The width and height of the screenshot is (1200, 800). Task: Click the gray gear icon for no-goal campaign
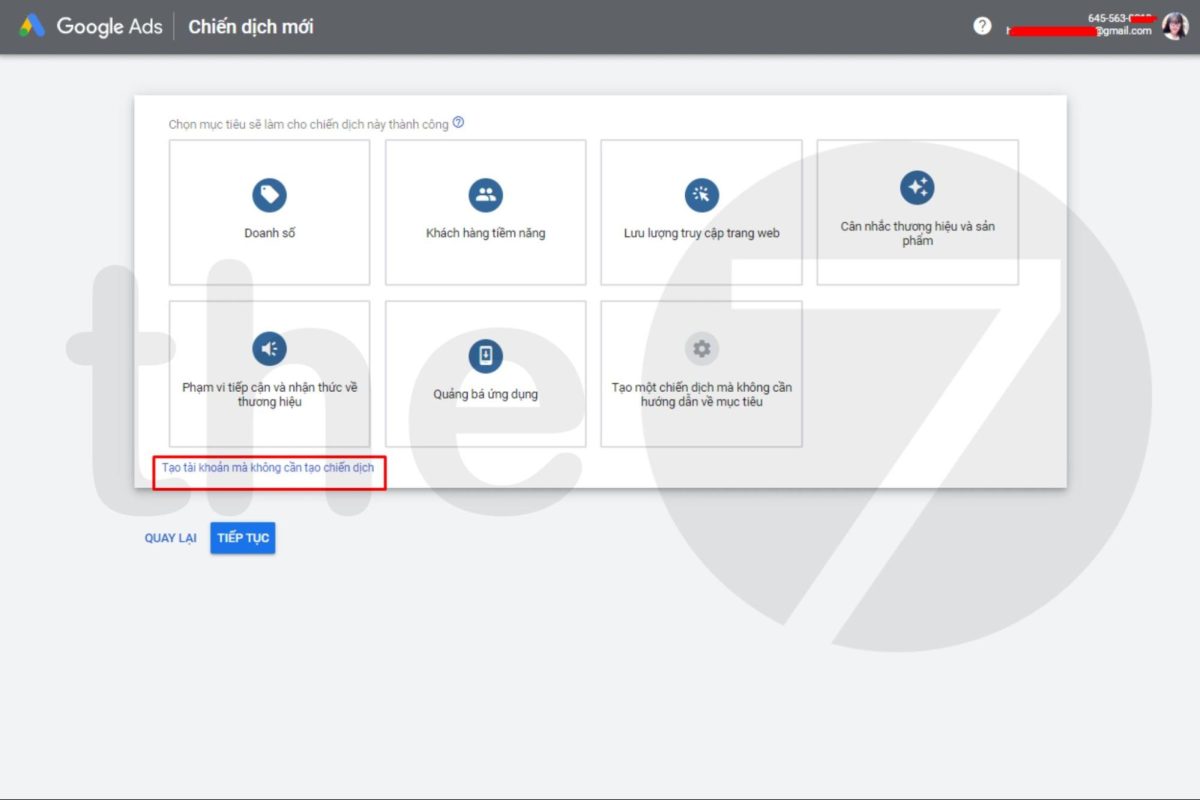(x=701, y=348)
